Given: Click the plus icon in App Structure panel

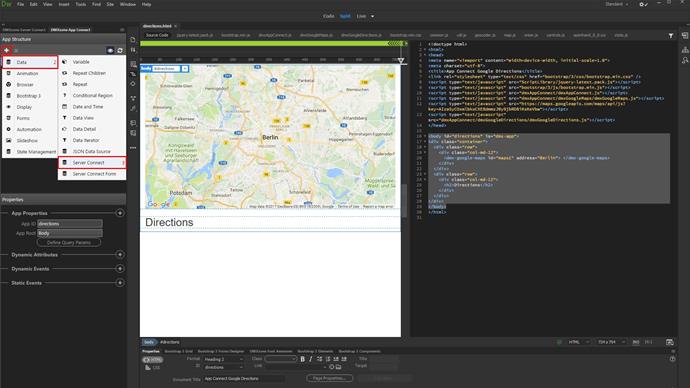Looking at the screenshot, I should coord(6,50).
